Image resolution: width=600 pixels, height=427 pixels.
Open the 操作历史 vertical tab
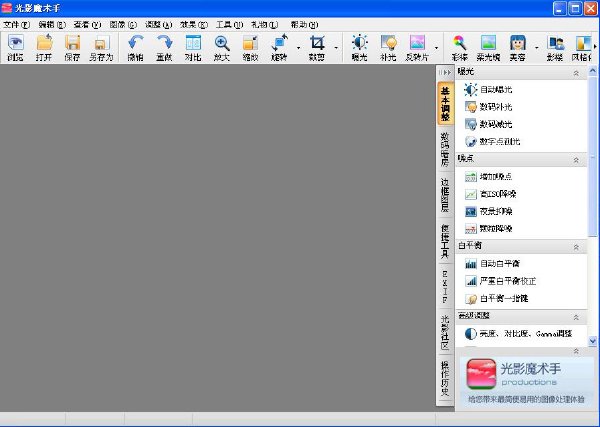coord(445,379)
